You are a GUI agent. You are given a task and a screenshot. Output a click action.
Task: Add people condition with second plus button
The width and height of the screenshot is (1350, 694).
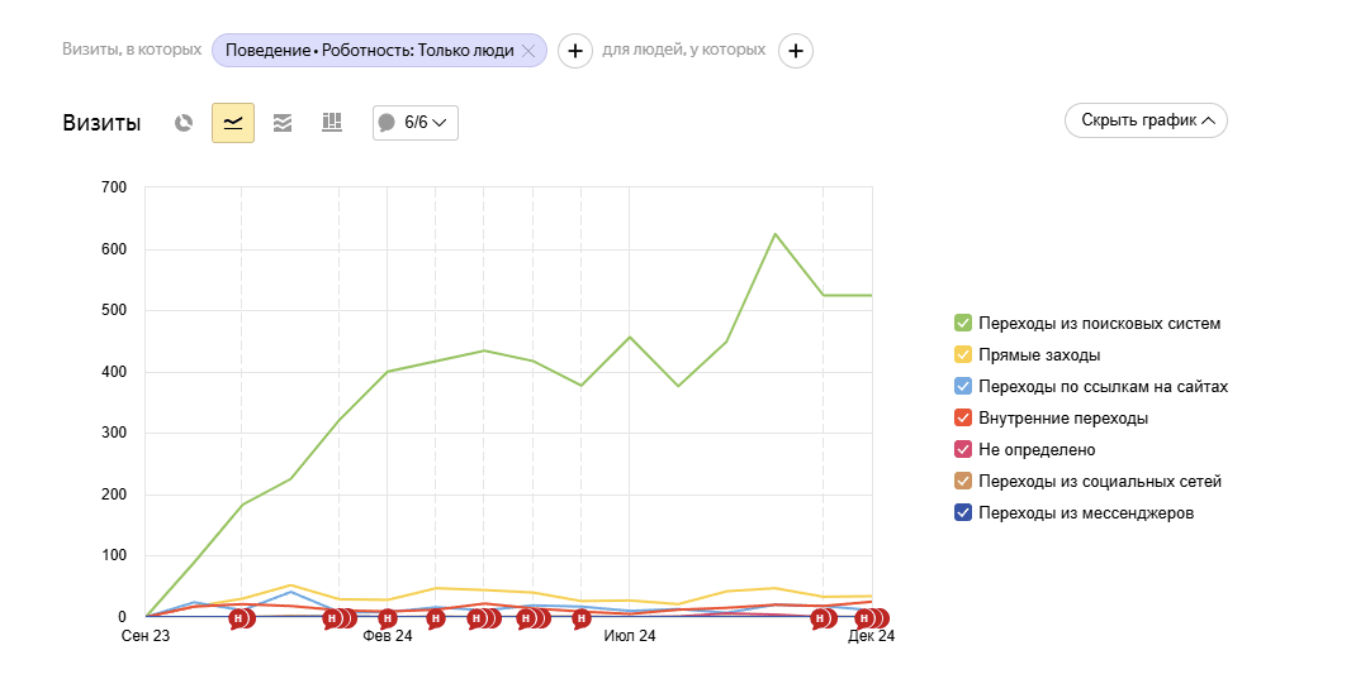(x=795, y=50)
